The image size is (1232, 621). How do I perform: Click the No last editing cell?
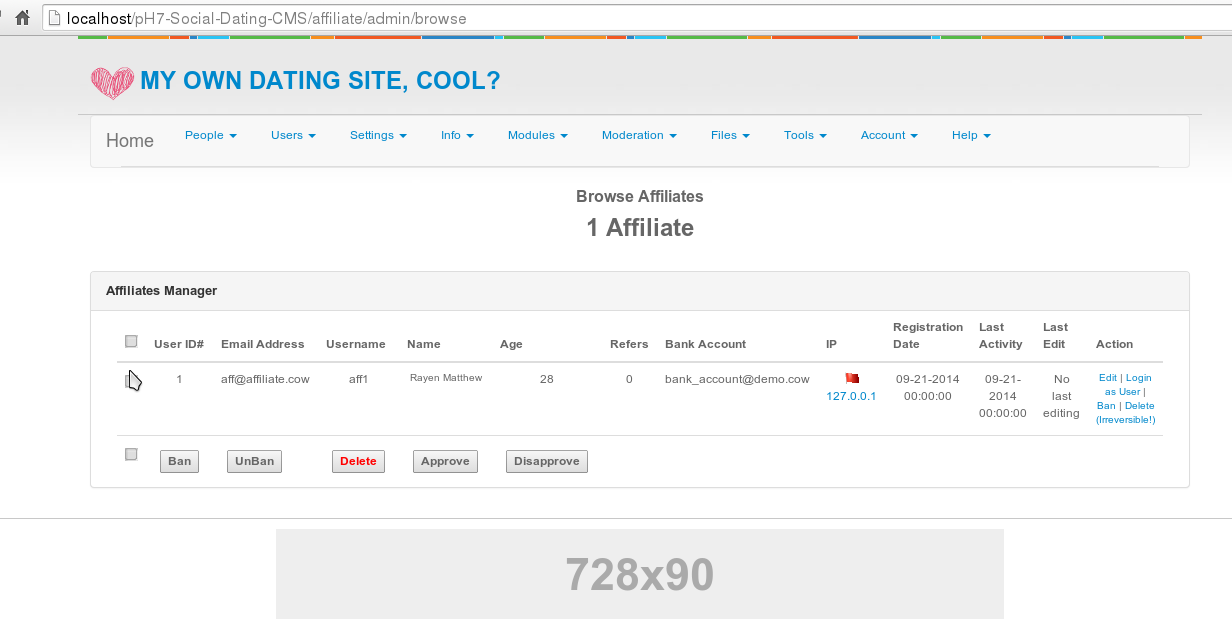(x=1061, y=396)
